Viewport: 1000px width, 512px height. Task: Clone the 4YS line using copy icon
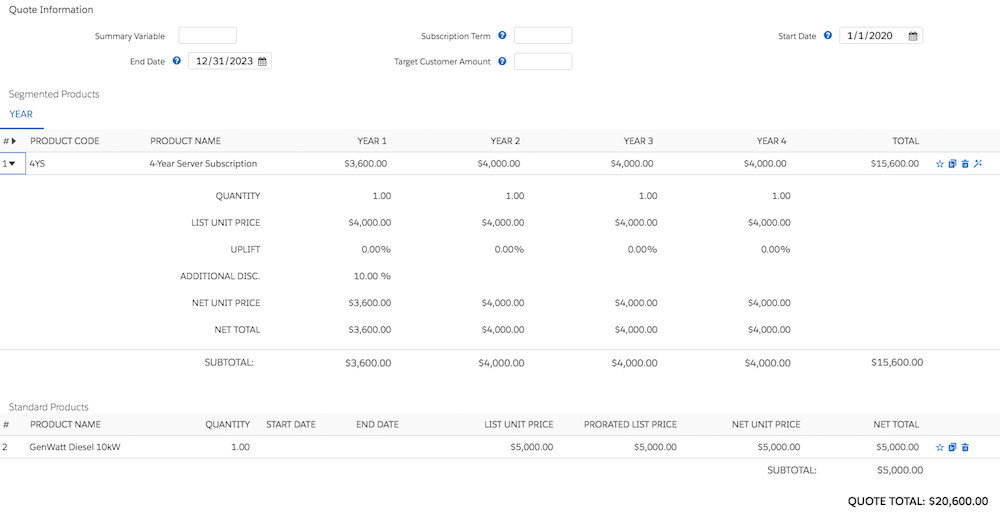coord(952,164)
